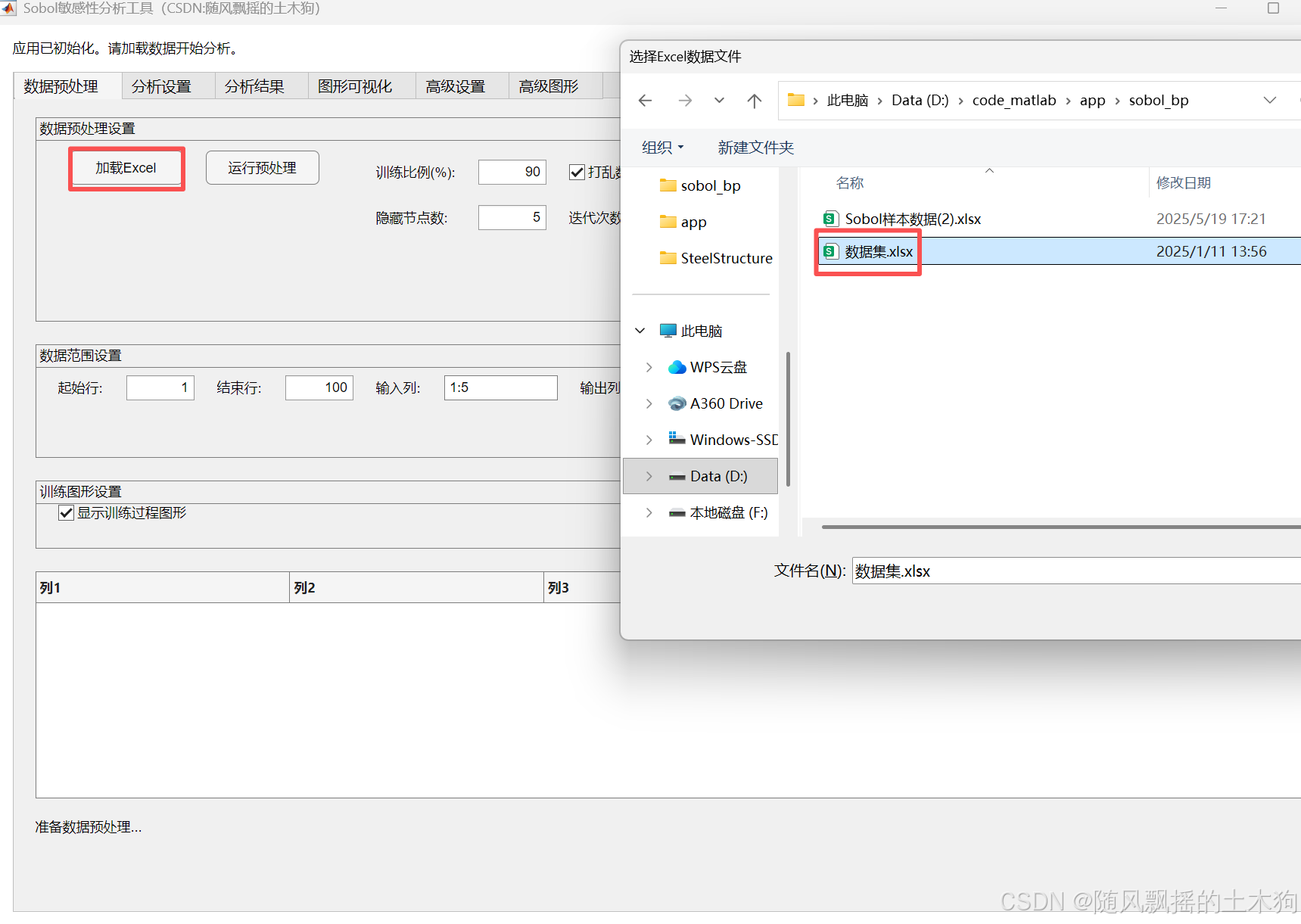1301x924 pixels.
Task: Go back in the file dialog
Action: pyautogui.click(x=646, y=101)
